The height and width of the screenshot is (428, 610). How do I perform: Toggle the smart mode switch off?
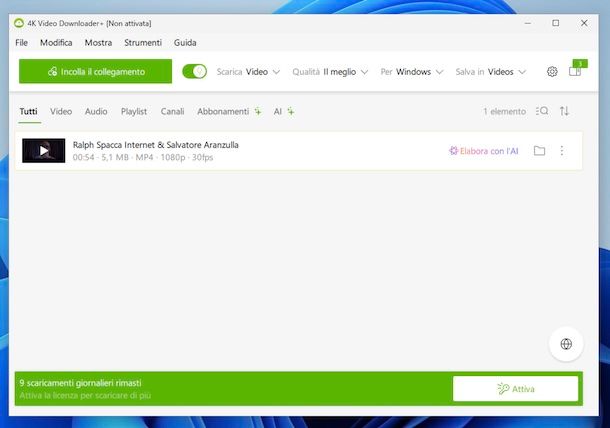point(195,72)
